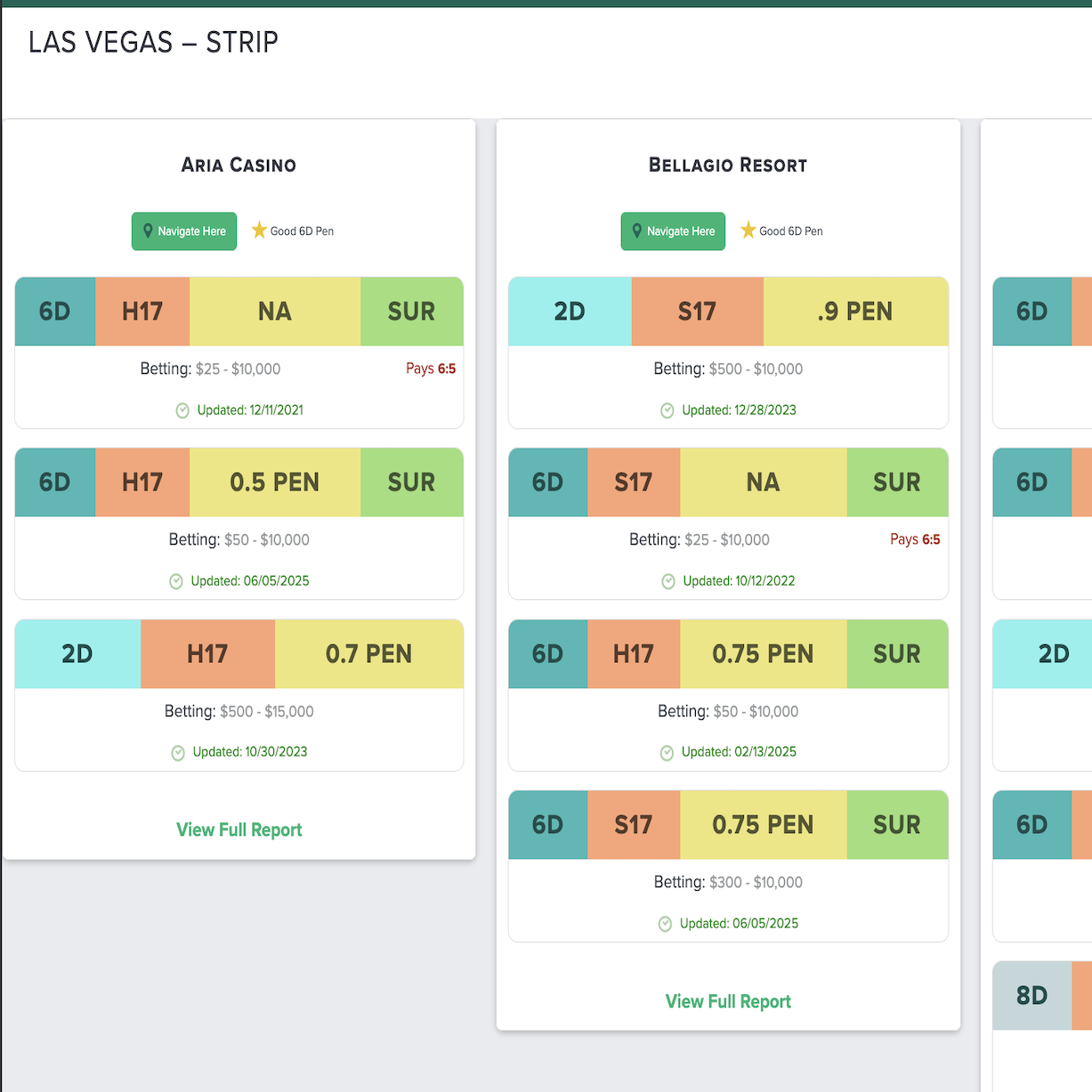Open Bellagio Resort View Full Report link

[728, 1001]
